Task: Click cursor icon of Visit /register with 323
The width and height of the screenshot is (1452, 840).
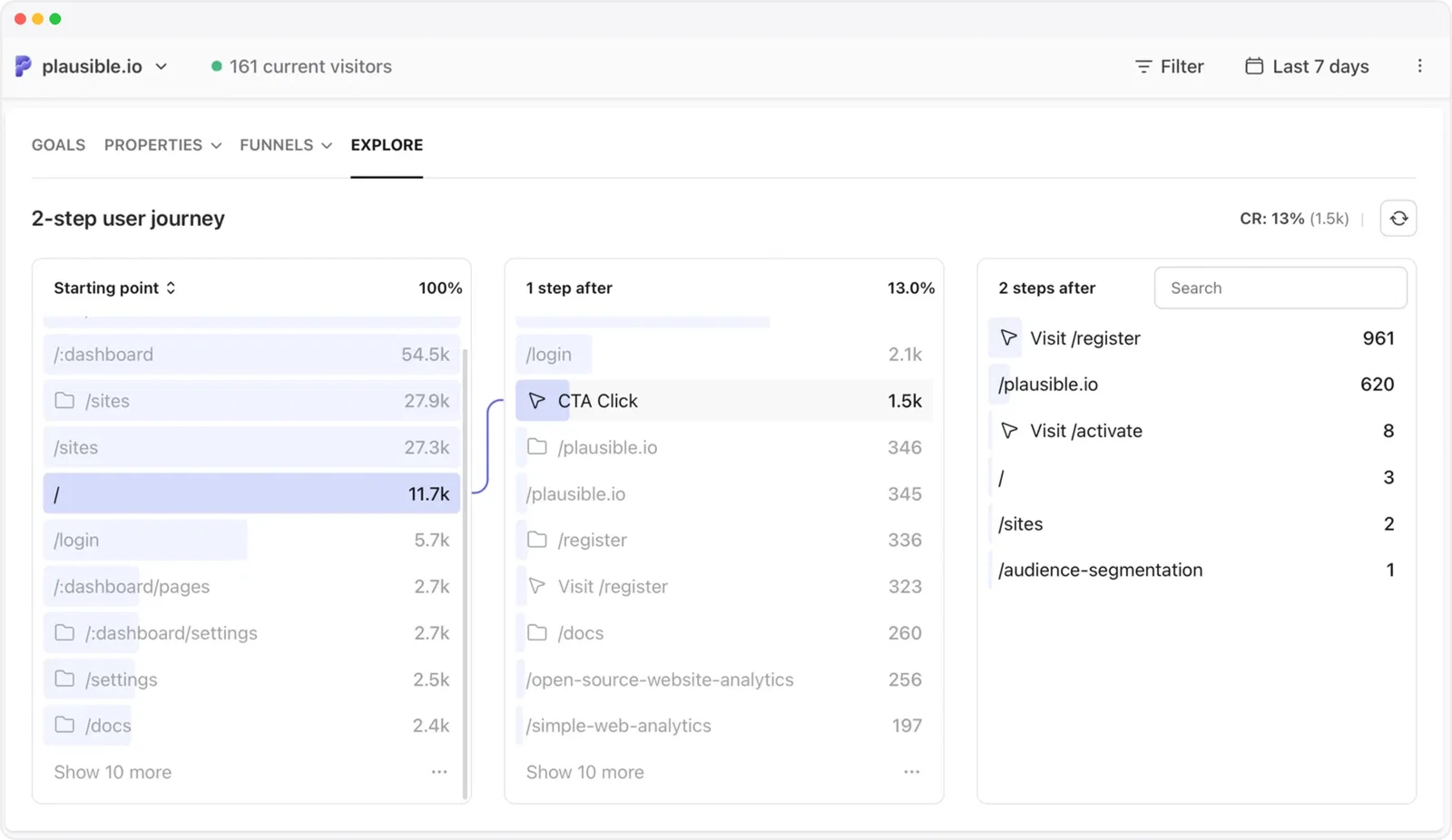Action: click(x=537, y=586)
